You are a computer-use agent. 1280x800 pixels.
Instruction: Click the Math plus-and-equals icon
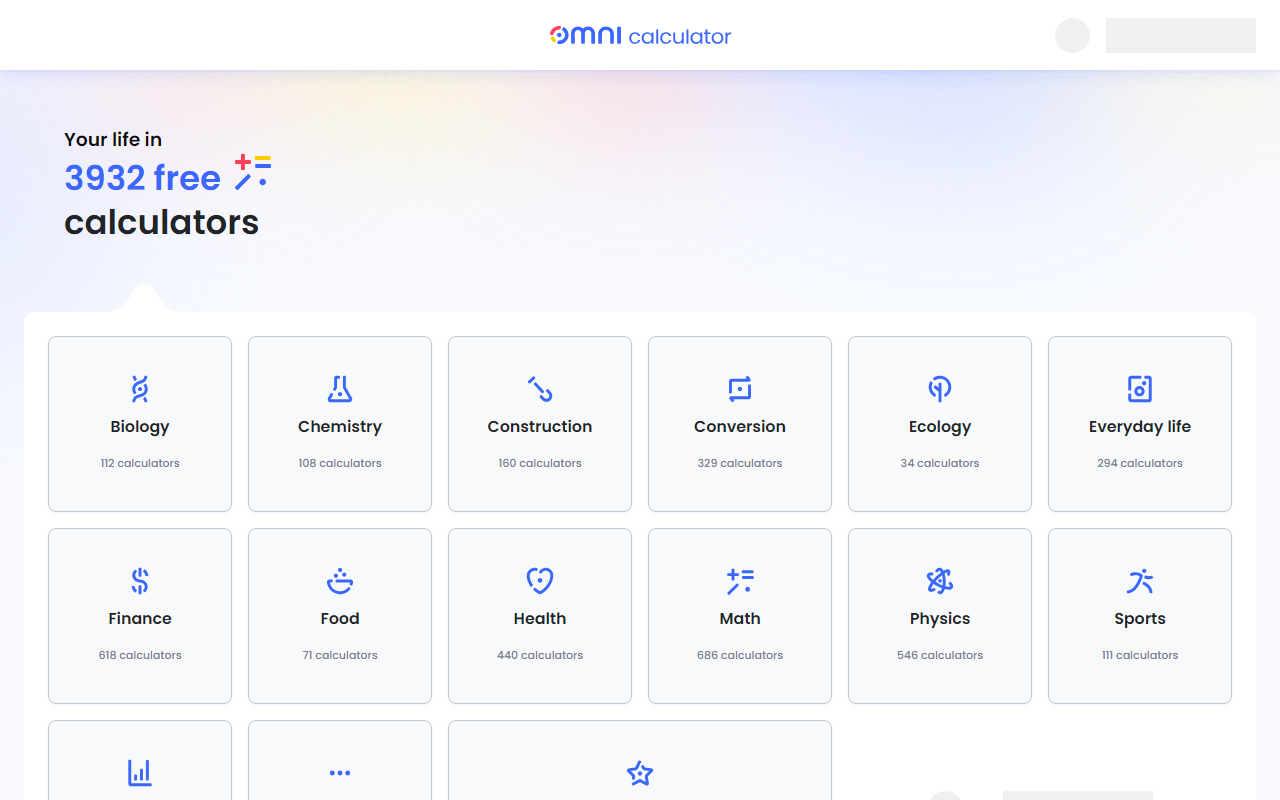click(x=740, y=580)
